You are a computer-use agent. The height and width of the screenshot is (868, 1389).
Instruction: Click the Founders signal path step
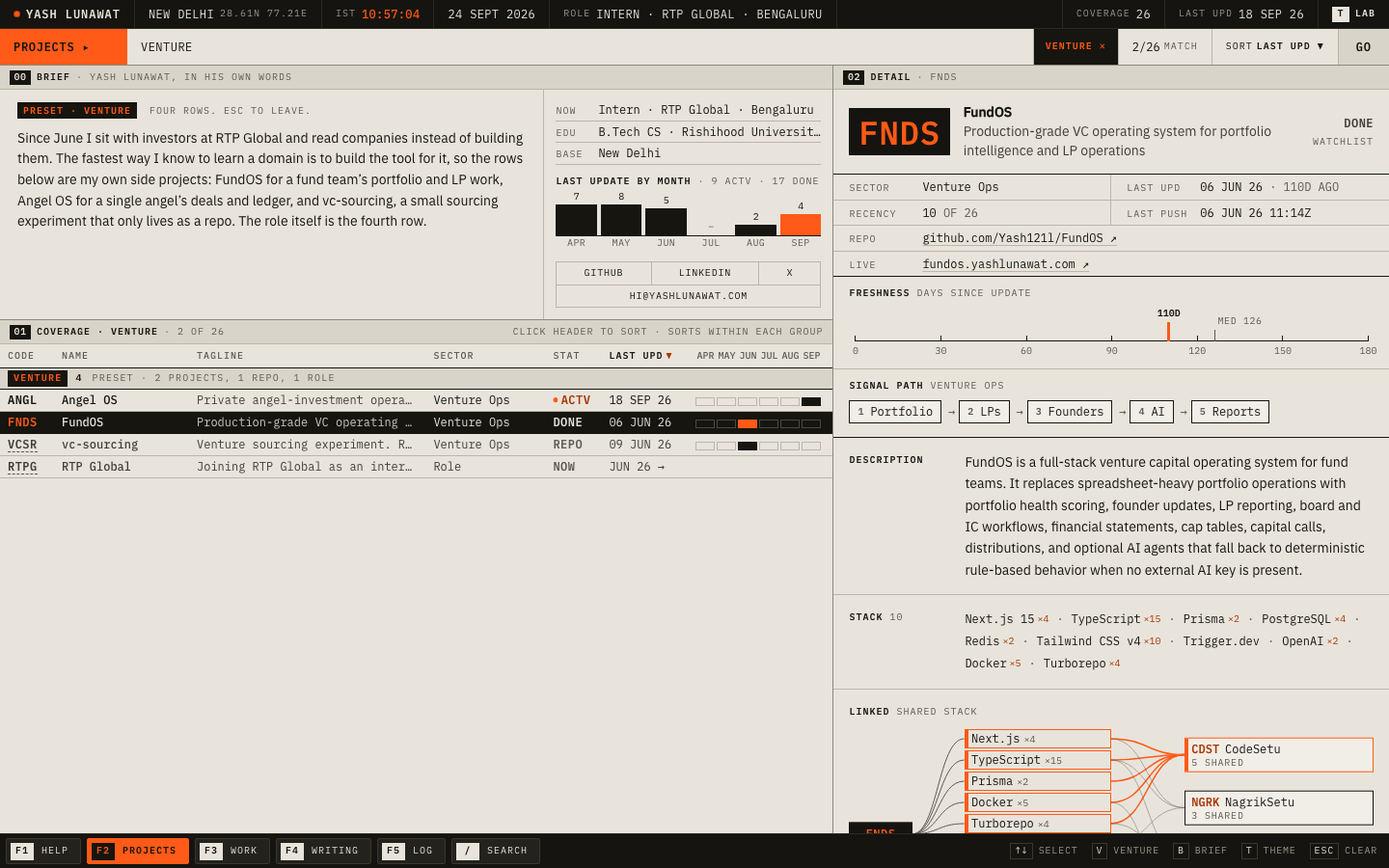pyautogui.click(x=1070, y=412)
